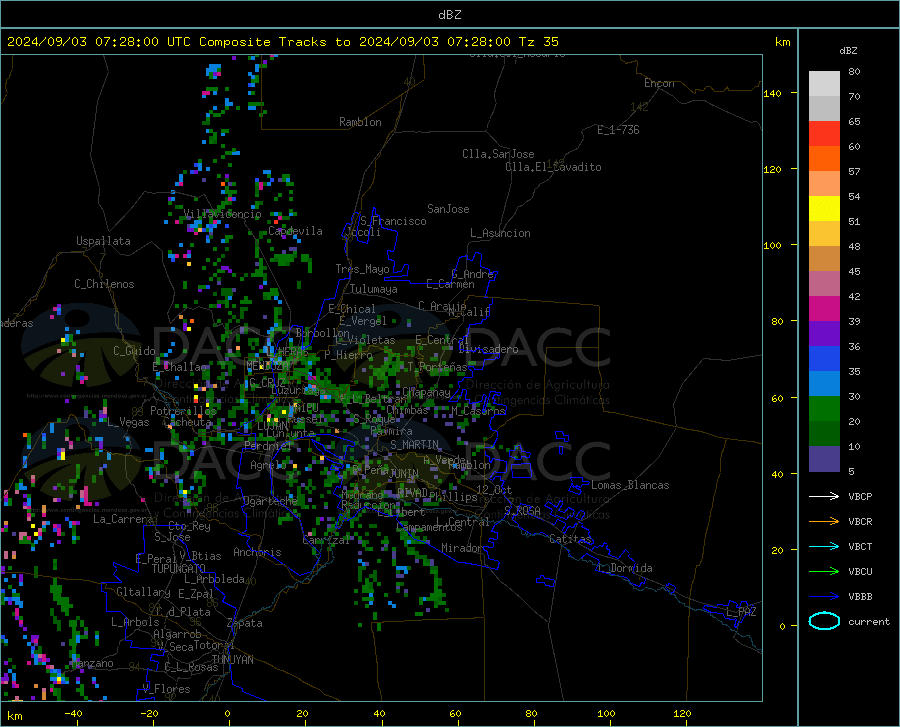
Task: Click the MENDOZA city label on map
Action: (269, 365)
